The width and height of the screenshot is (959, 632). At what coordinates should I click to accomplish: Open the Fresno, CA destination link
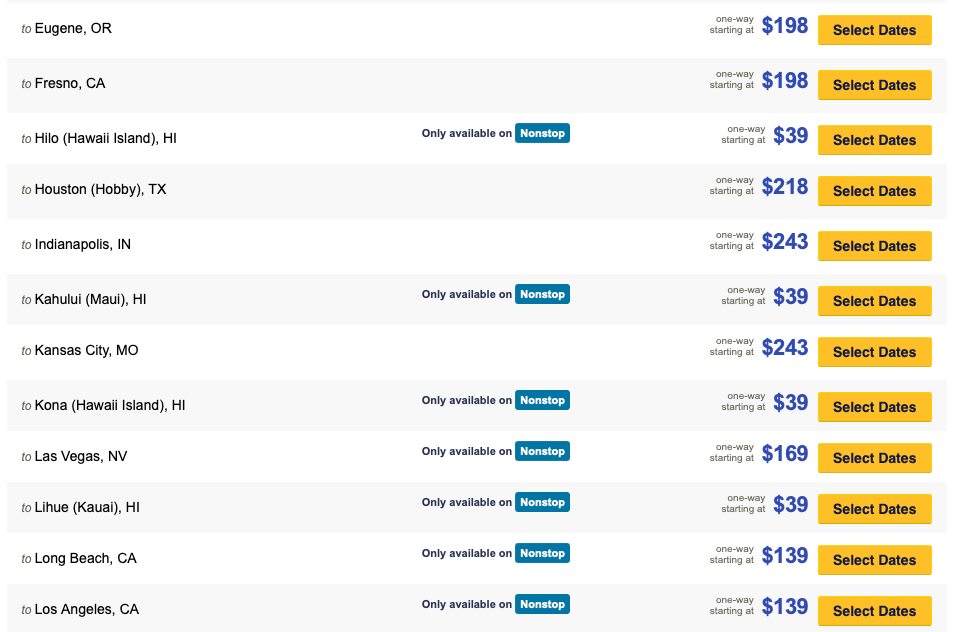71,83
